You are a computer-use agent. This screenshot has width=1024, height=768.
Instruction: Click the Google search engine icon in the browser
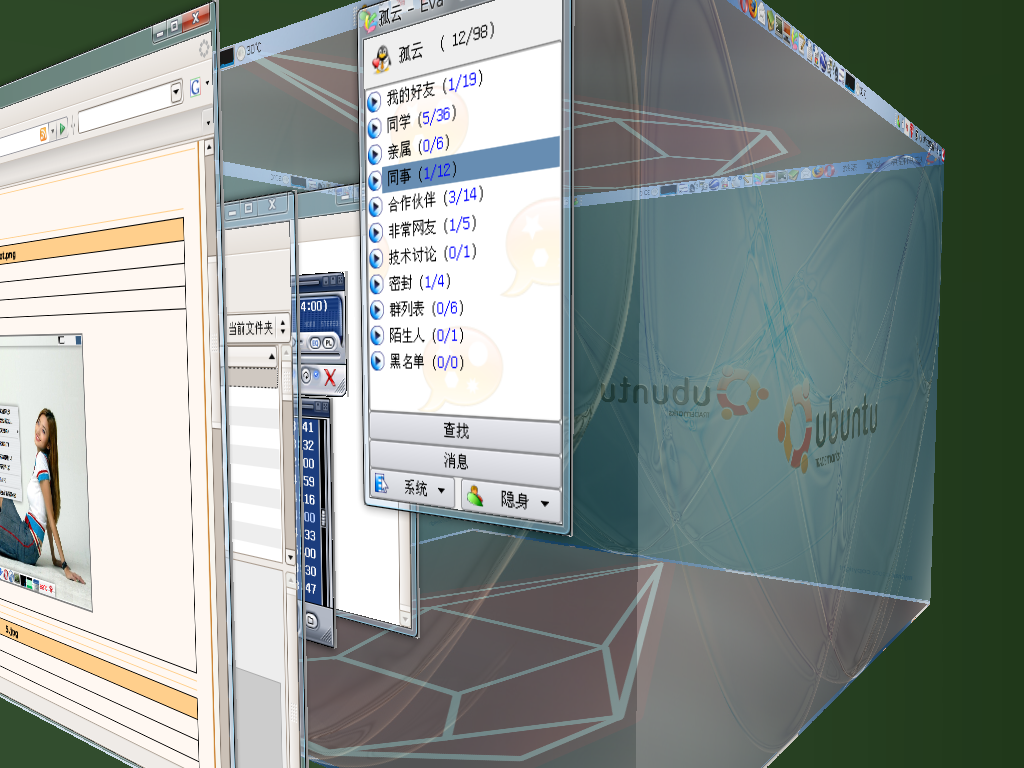tap(195, 86)
